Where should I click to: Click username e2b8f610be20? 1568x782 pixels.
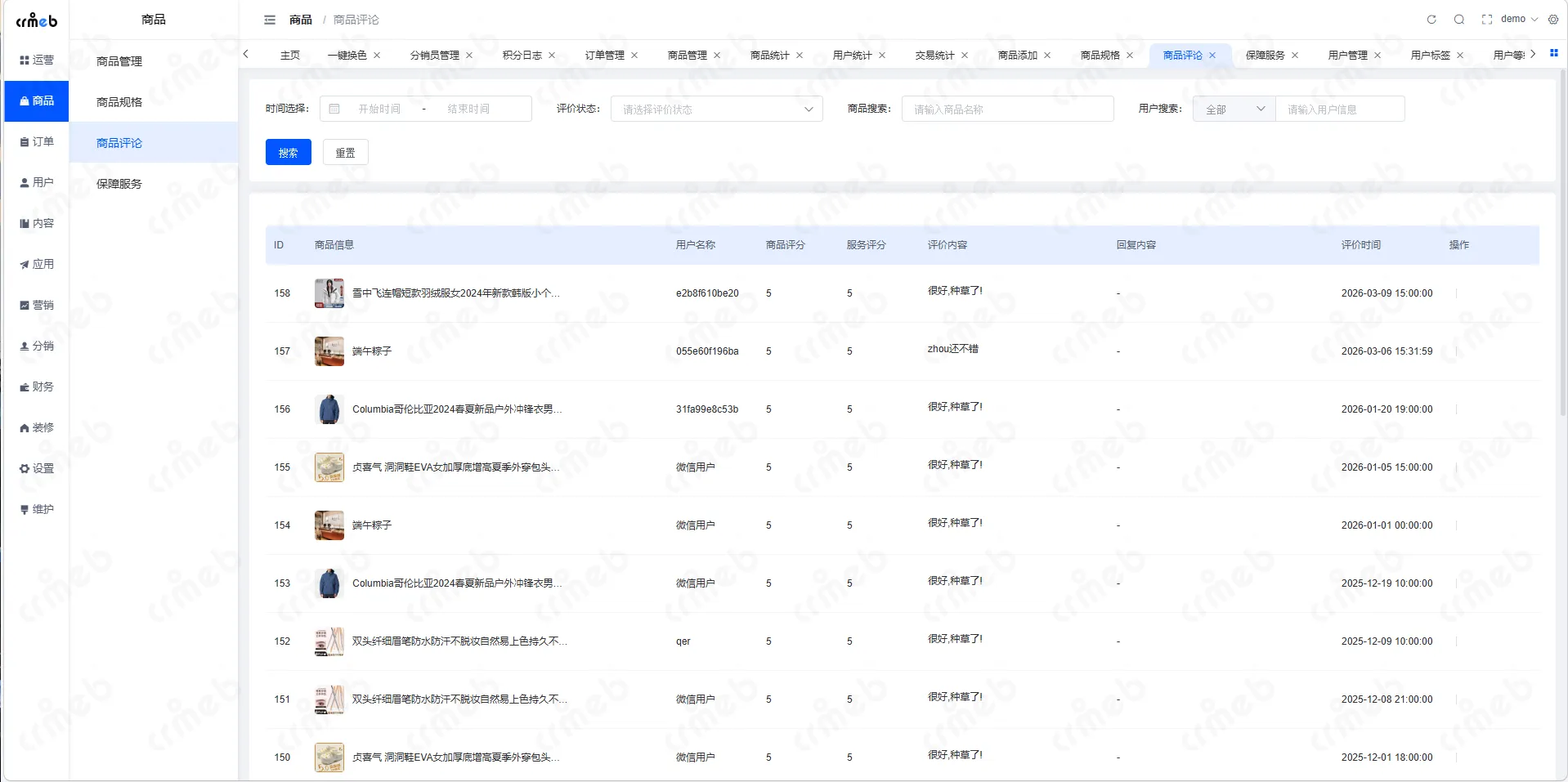[x=707, y=293]
